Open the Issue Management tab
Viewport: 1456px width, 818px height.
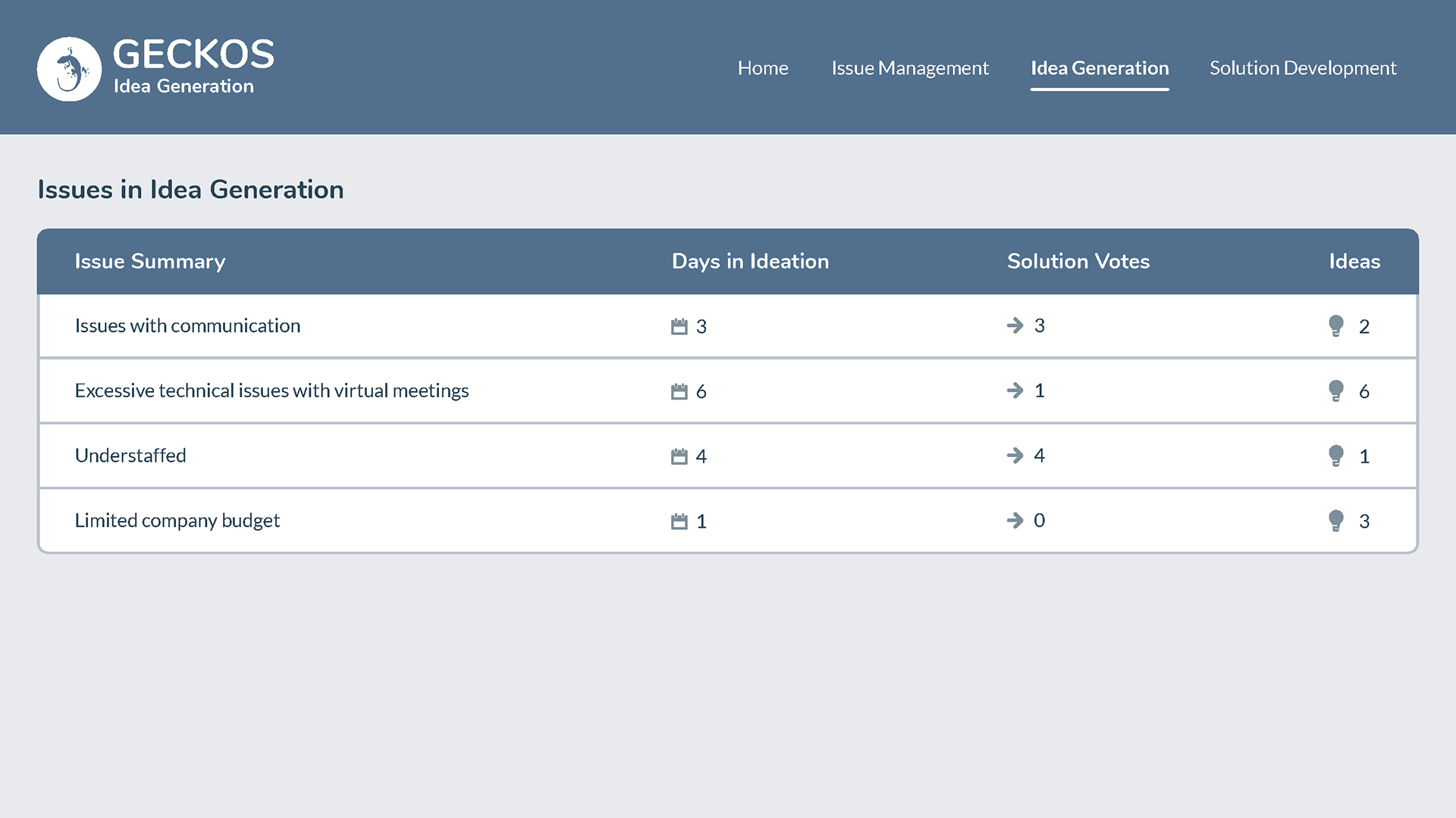pyautogui.click(x=910, y=68)
